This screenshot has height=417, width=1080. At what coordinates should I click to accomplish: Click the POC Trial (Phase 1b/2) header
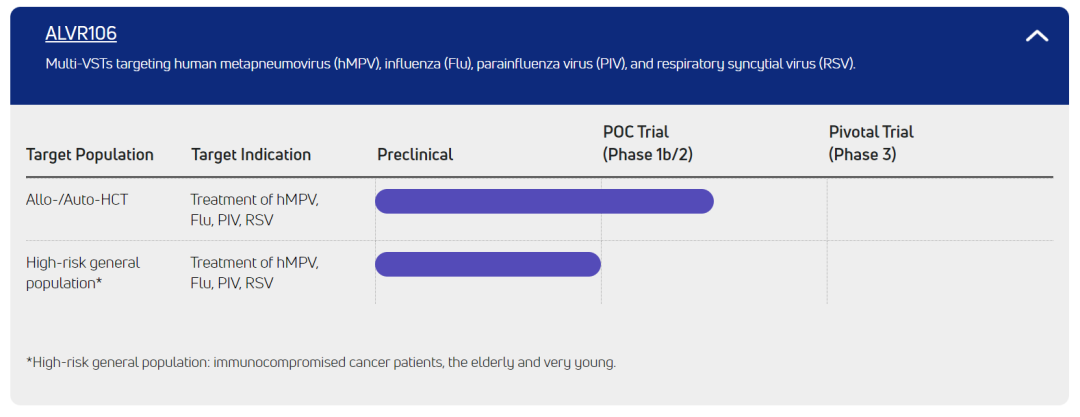[648, 143]
